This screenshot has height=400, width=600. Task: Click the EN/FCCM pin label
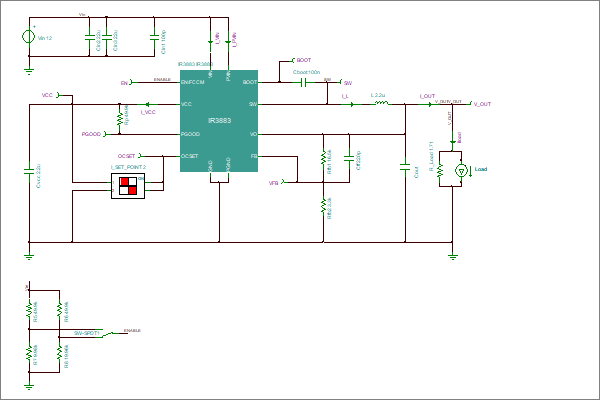coord(193,82)
